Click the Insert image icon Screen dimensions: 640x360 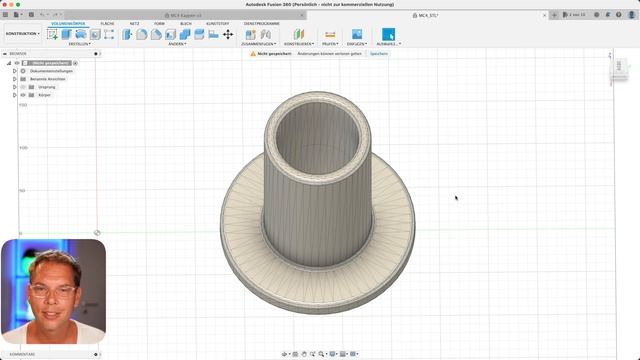point(357,34)
